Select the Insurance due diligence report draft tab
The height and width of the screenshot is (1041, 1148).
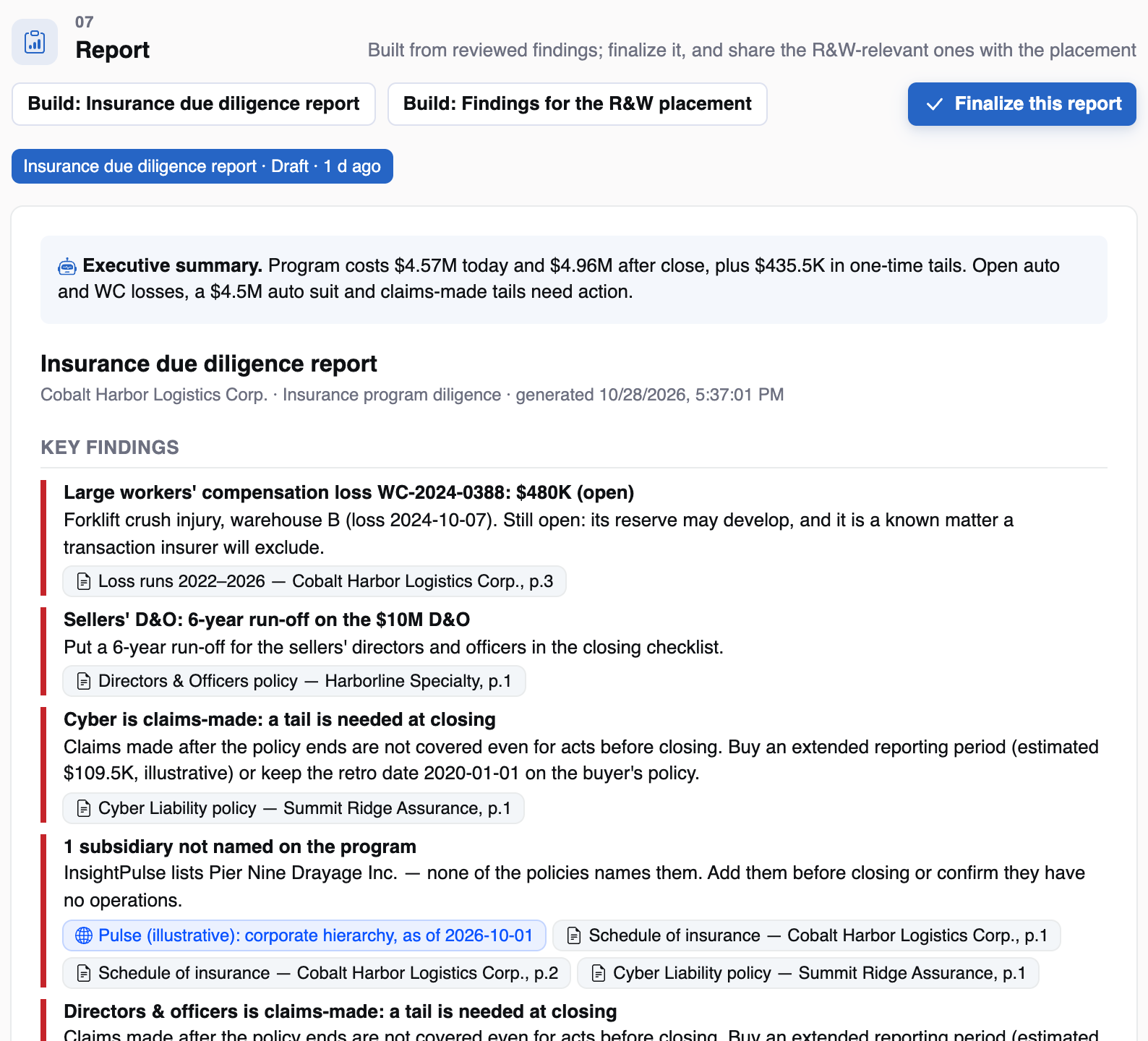tap(202, 166)
